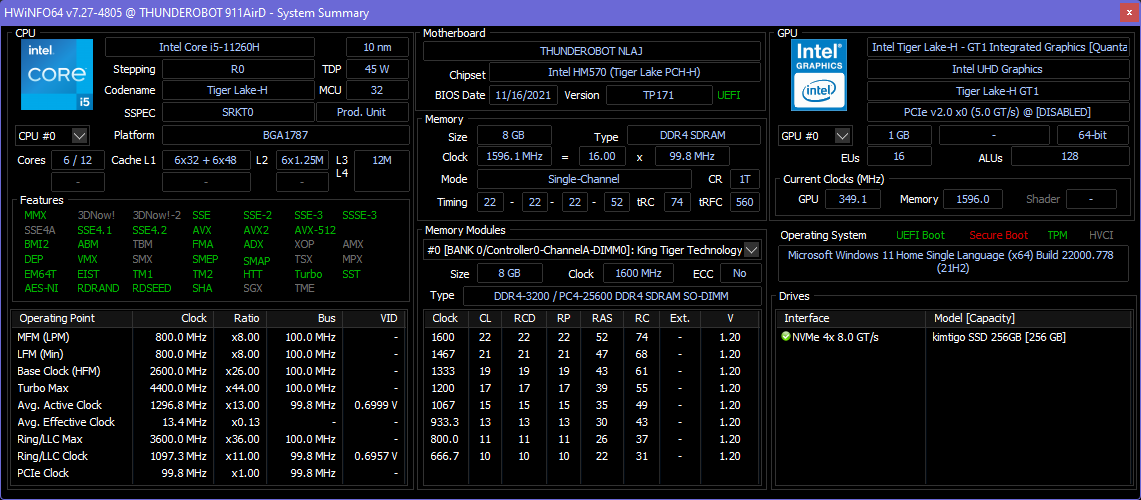Screen dimensions: 1141x500
Task: Click the TPM status label
Action: [1058, 235]
